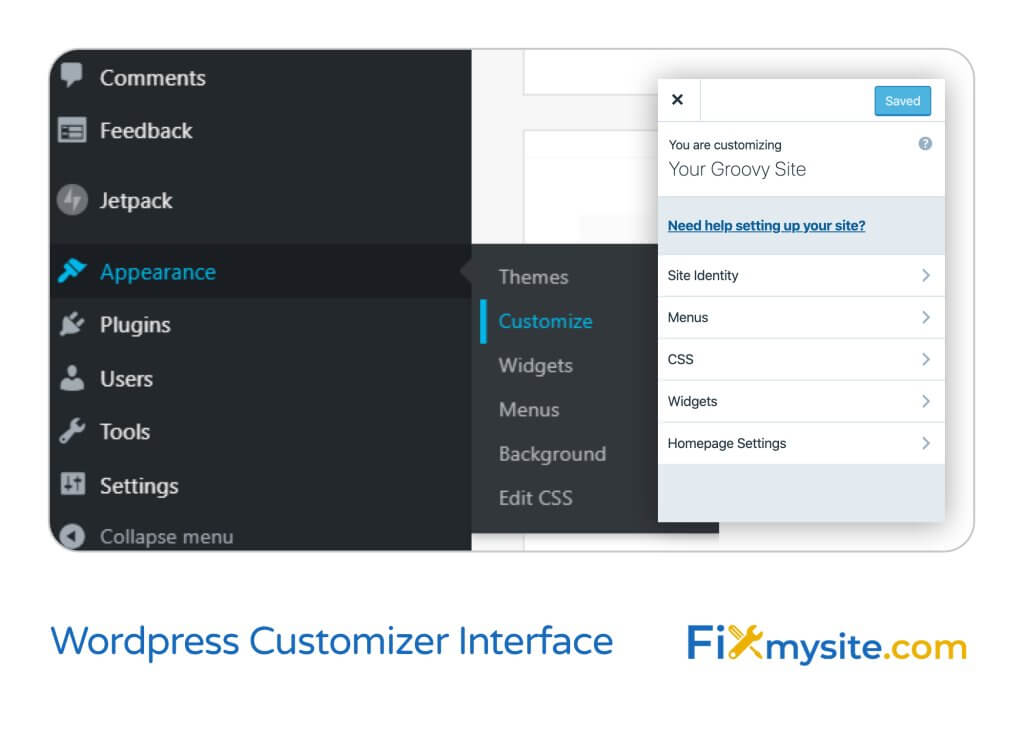This screenshot has width=1024, height=737.
Task: Close the customizer with the X
Action: click(677, 99)
